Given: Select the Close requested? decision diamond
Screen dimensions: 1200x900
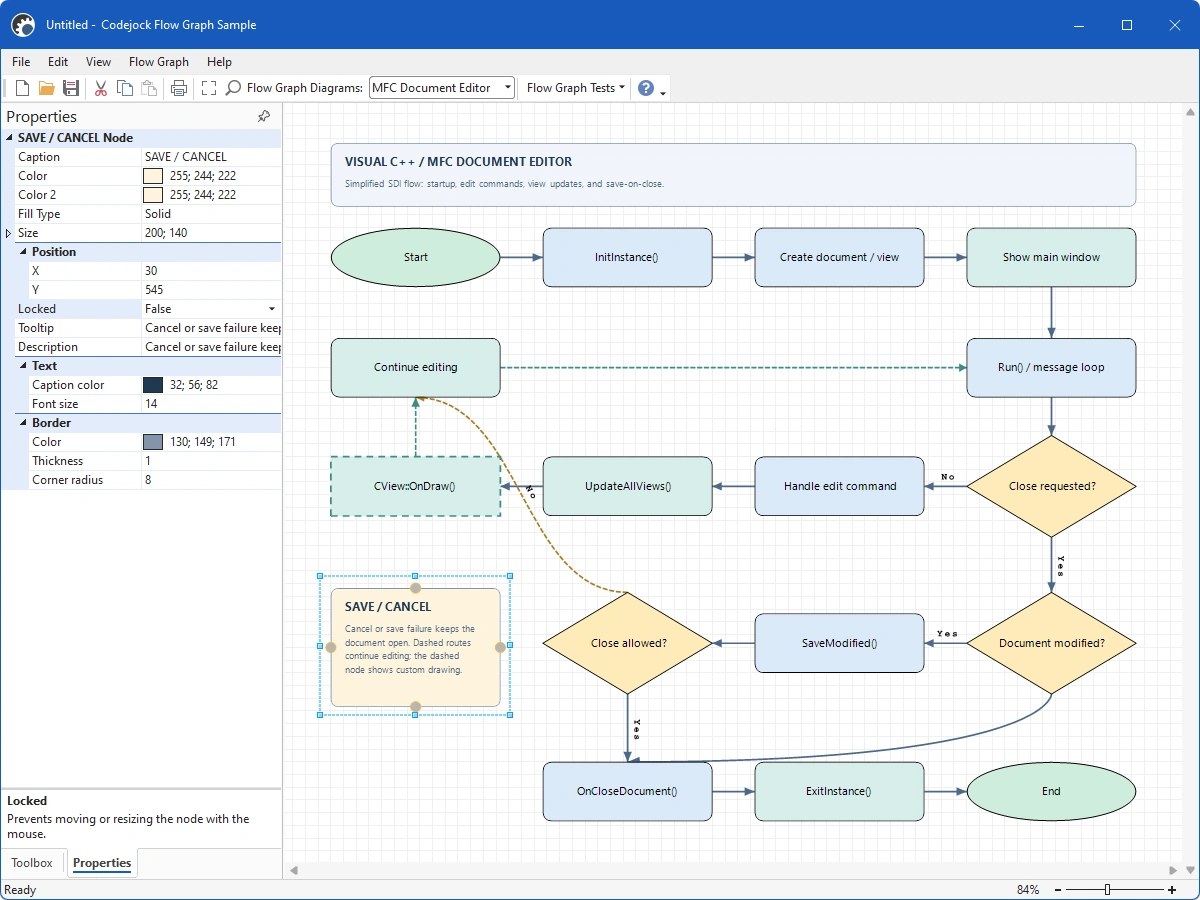Looking at the screenshot, I should (1051, 486).
